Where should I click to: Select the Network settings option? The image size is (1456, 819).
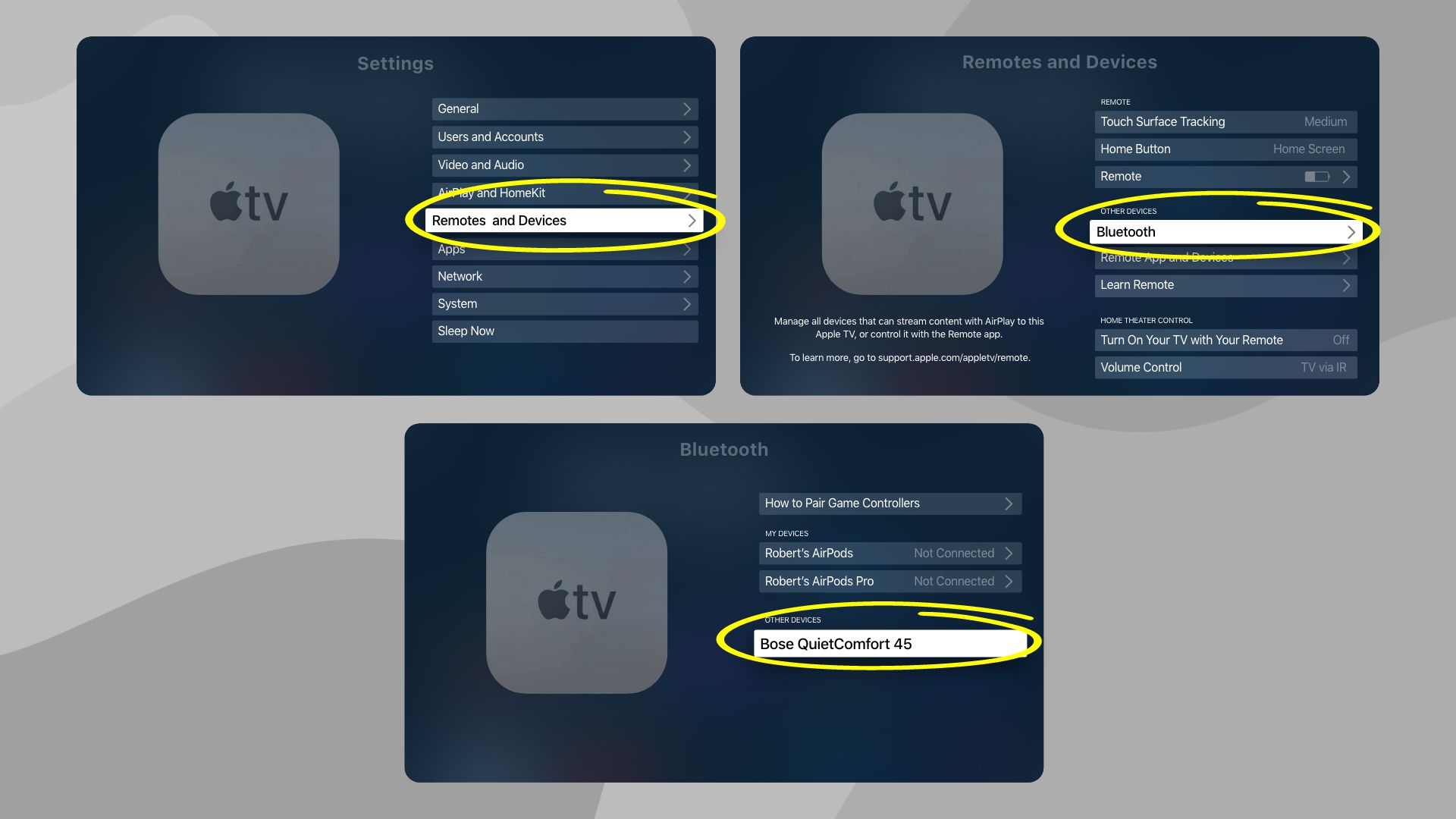coord(564,275)
